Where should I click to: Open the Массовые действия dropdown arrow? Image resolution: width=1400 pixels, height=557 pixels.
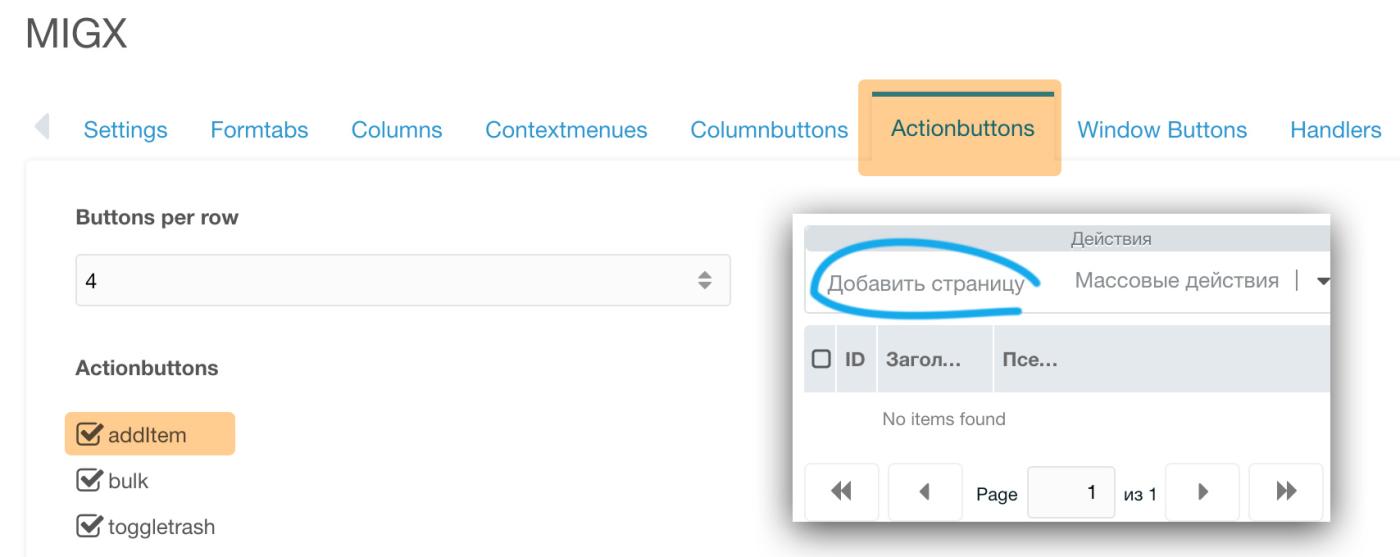point(1323,282)
